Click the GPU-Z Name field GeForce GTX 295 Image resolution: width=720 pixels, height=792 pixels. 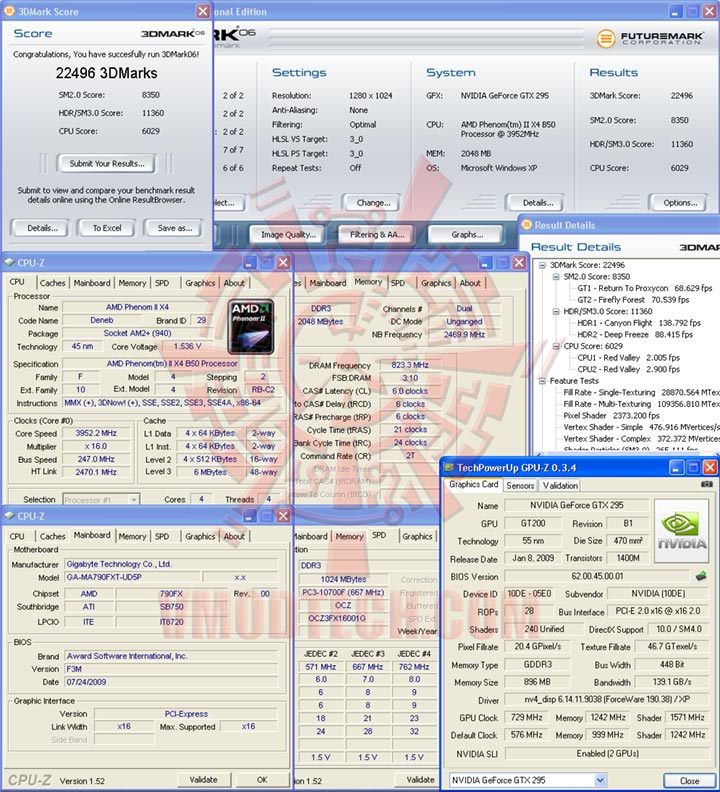(577, 505)
